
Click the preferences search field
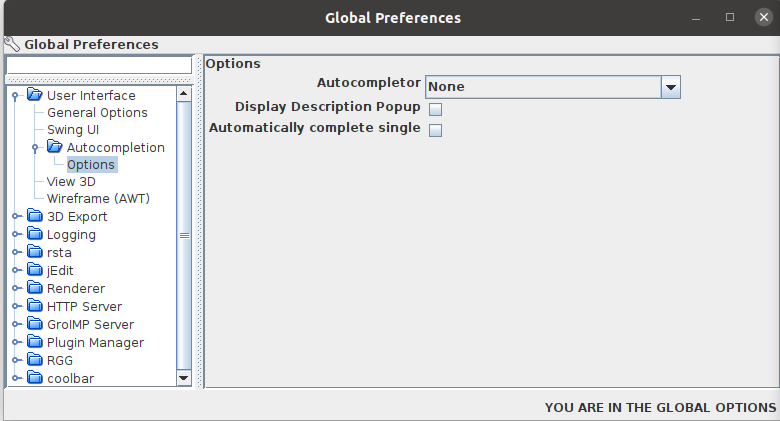point(98,65)
